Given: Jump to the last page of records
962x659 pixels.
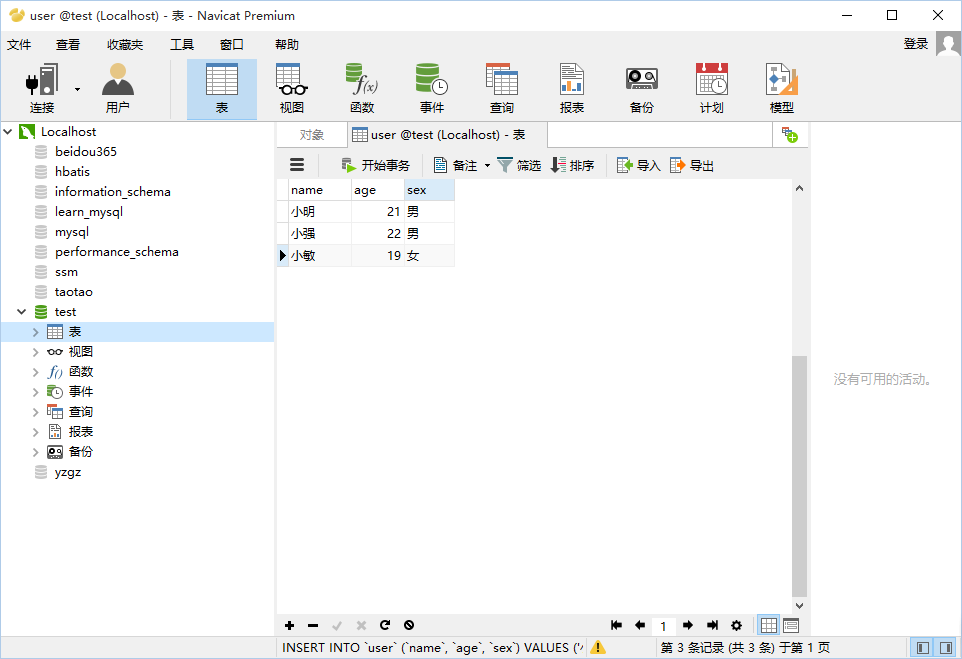Looking at the screenshot, I should (712, 625).
